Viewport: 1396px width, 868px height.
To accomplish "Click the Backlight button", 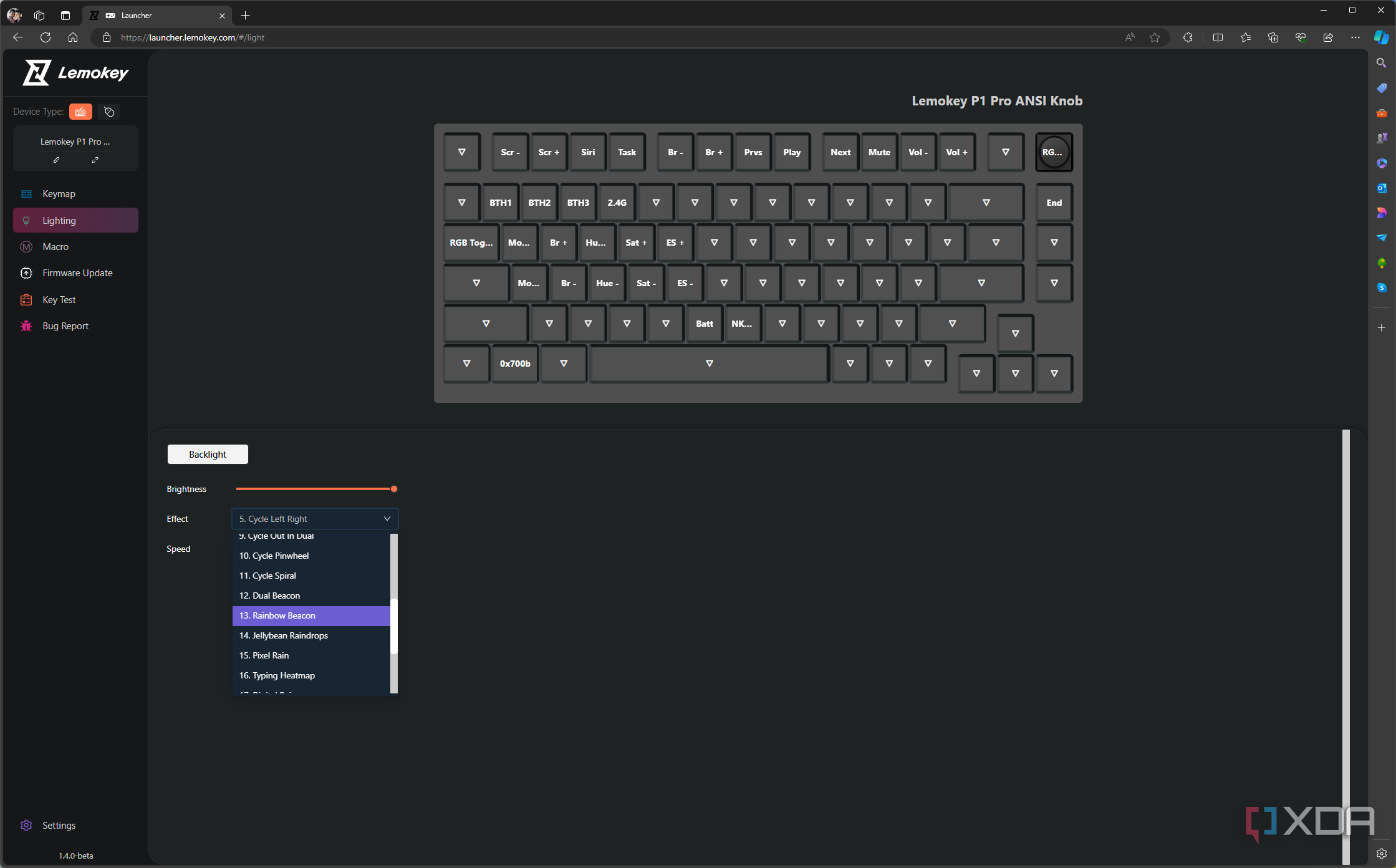I will pyautogui.click(x=208, y=455).
